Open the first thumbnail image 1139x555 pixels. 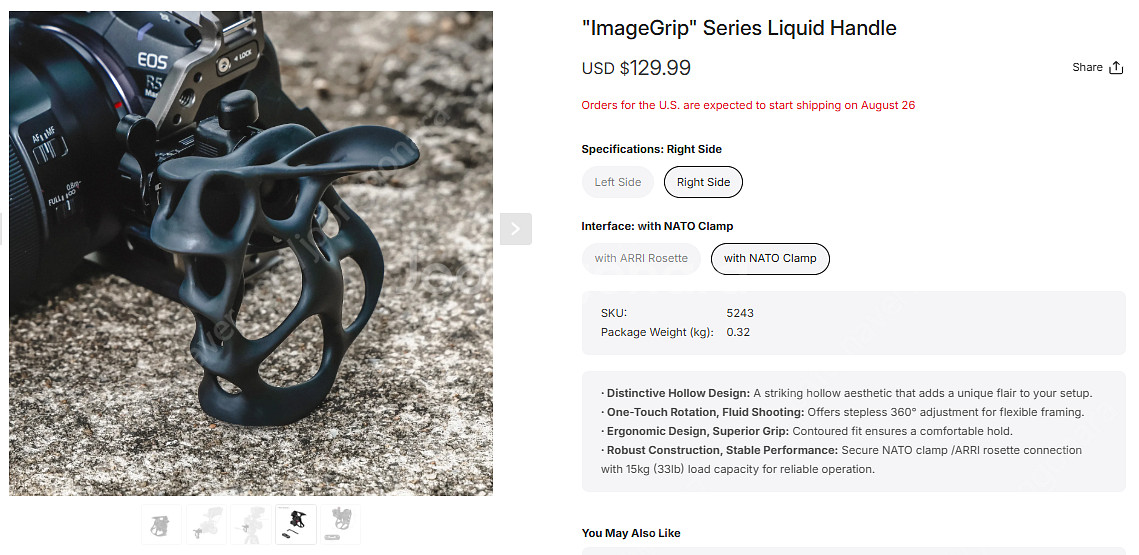161,524
